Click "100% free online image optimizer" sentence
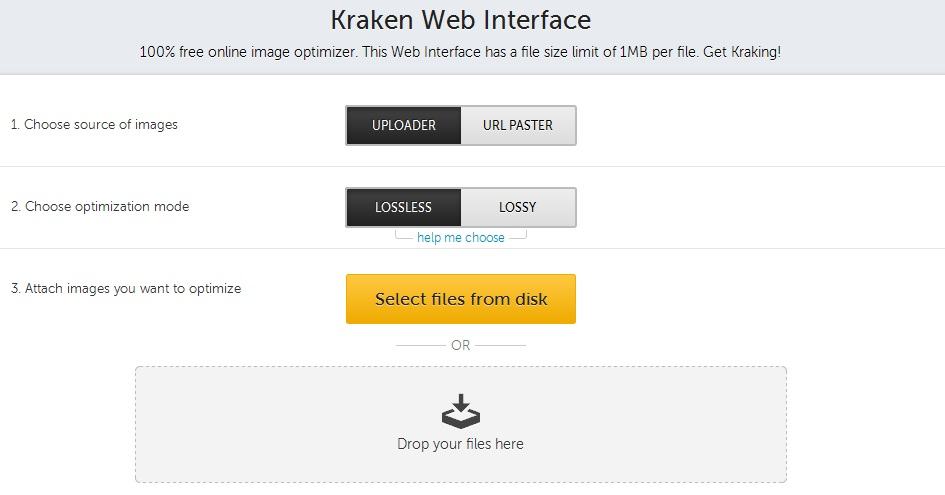 click(250, 52)
